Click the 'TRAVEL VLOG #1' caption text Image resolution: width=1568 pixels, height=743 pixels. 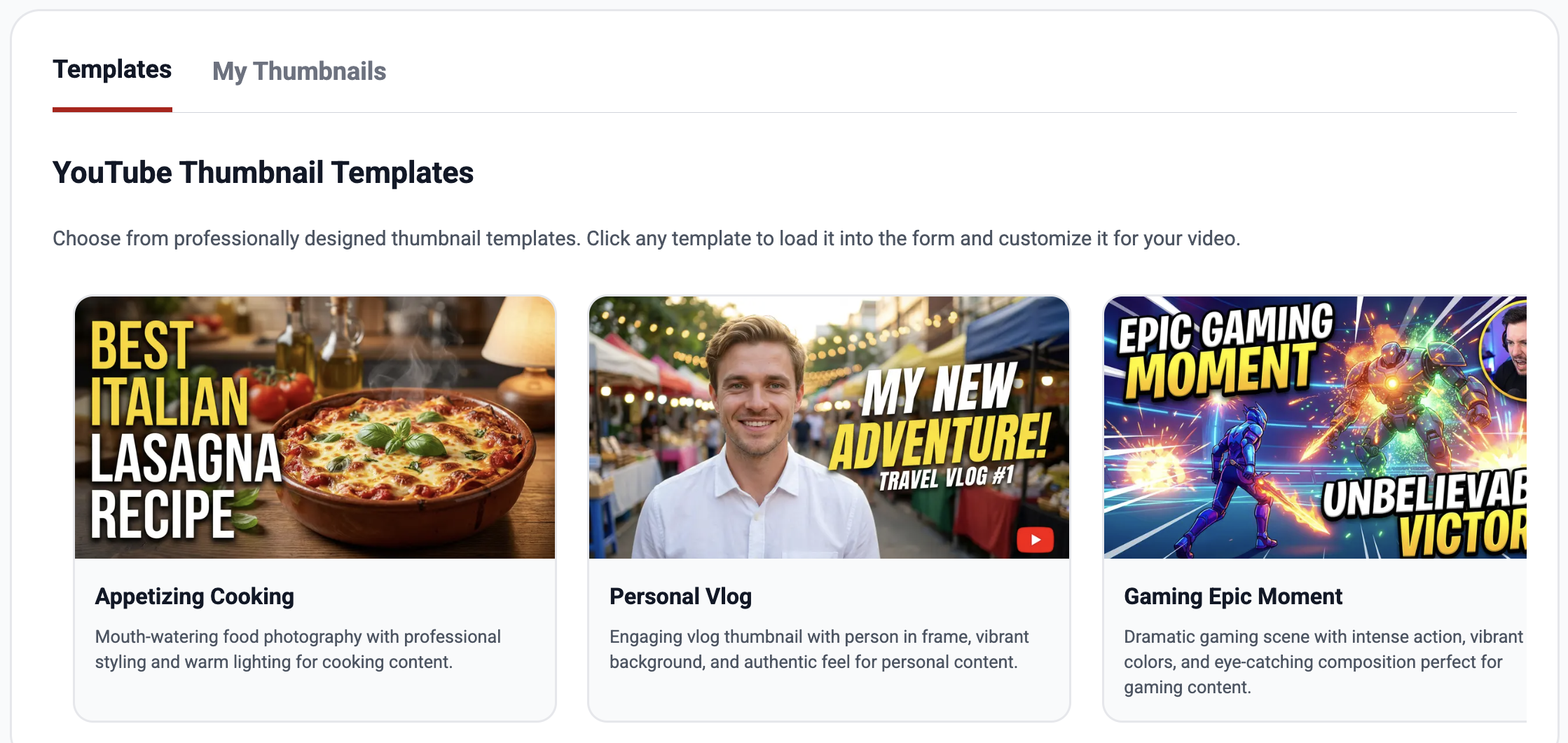(946, 479)
